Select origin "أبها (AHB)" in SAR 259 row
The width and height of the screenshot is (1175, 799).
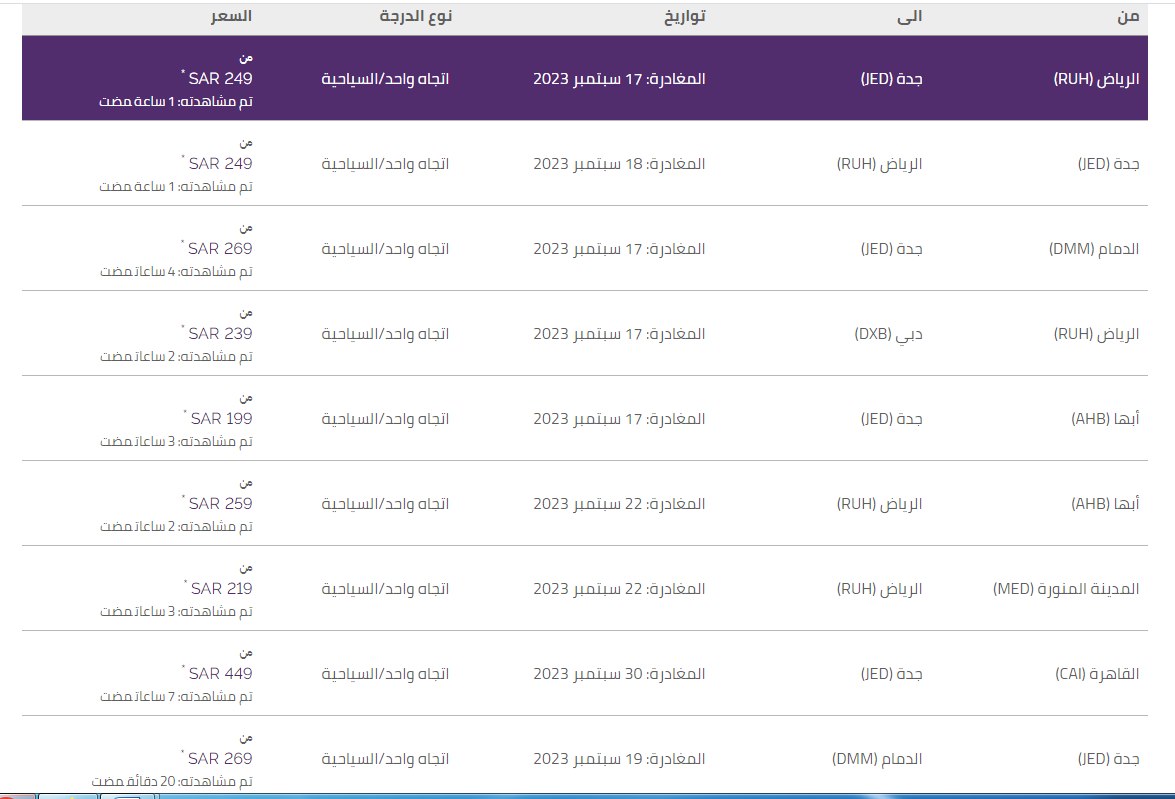pos(1105,504)
